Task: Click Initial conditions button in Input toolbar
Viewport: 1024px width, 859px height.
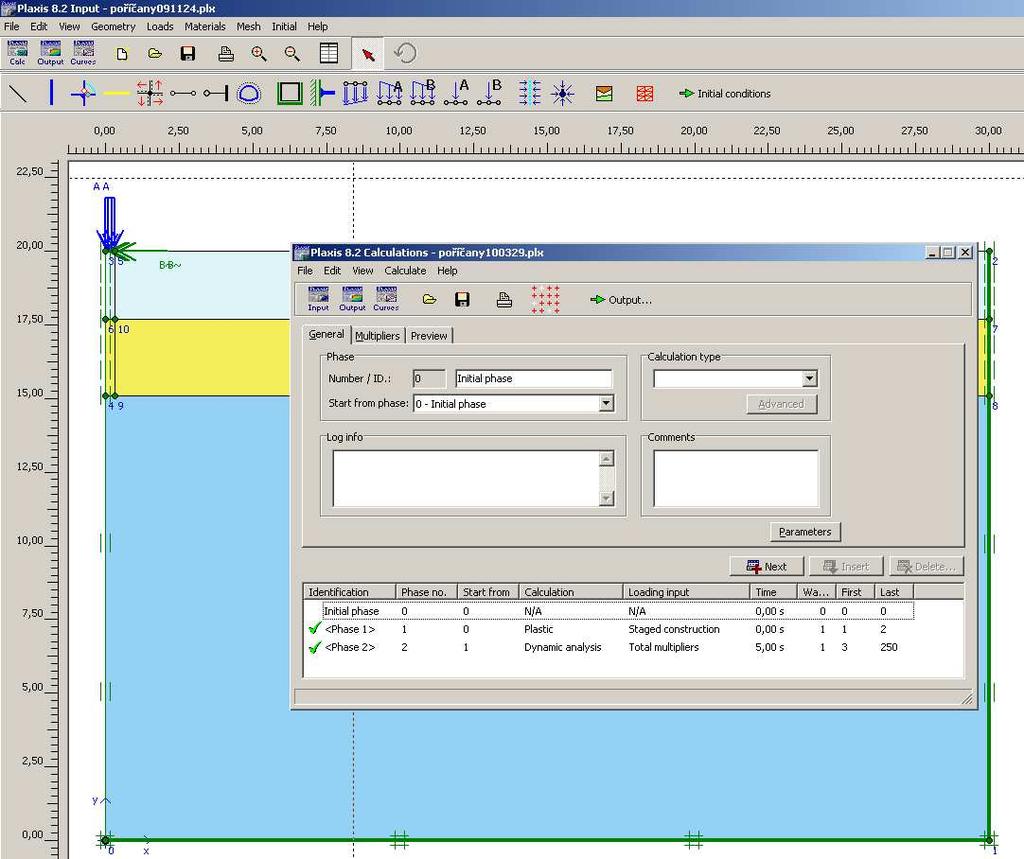Action: click(x=725, y=93)
